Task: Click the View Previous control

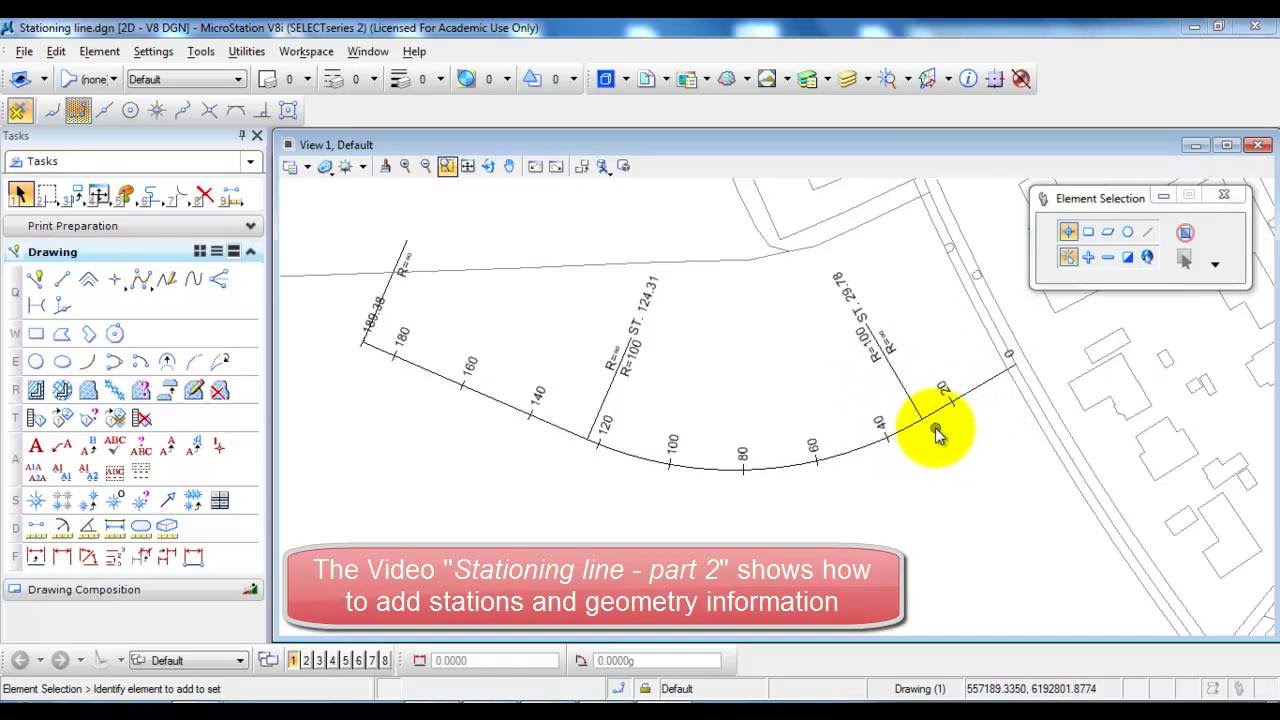Action: pos(535,167)
